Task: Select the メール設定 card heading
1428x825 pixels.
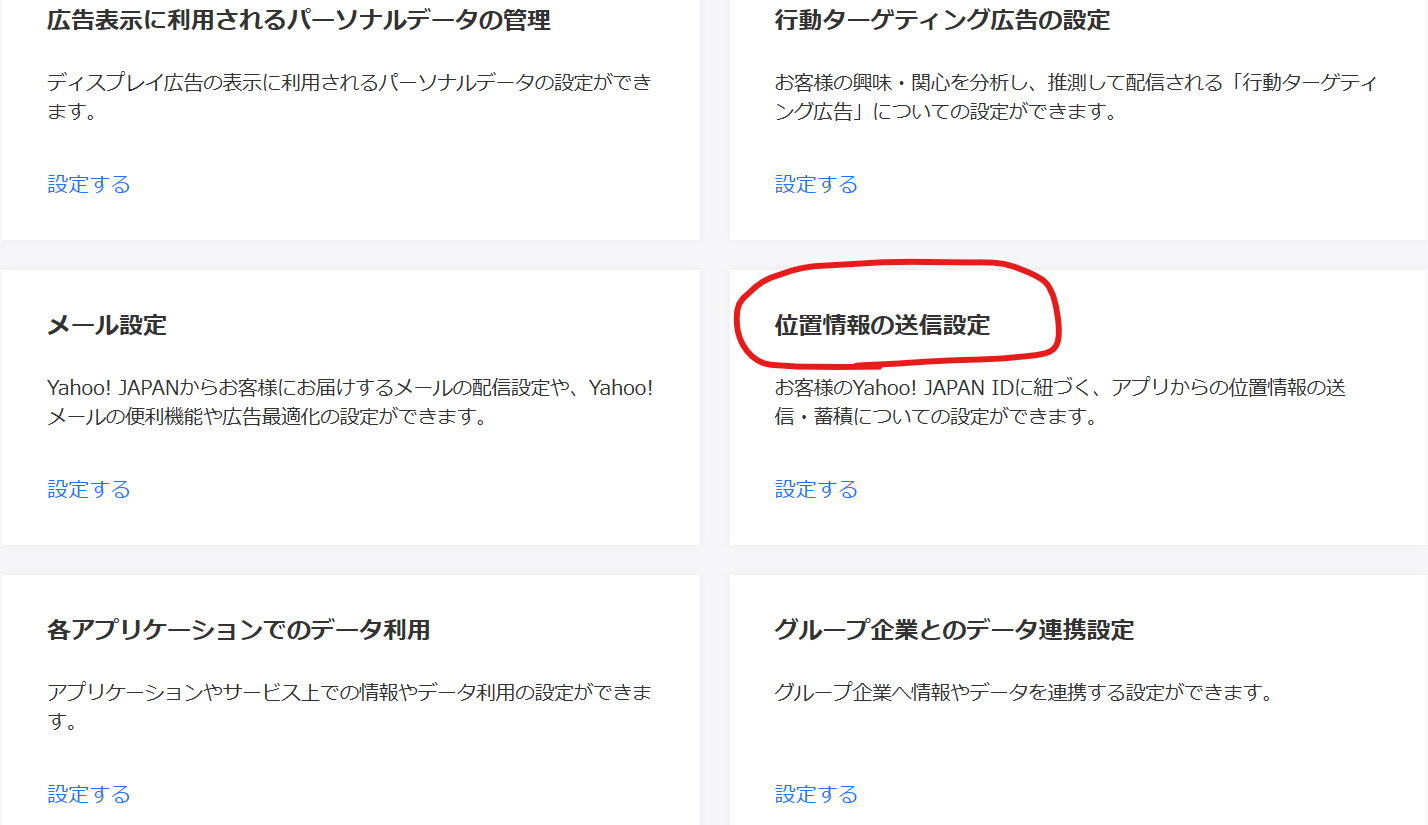Action: 107,325
